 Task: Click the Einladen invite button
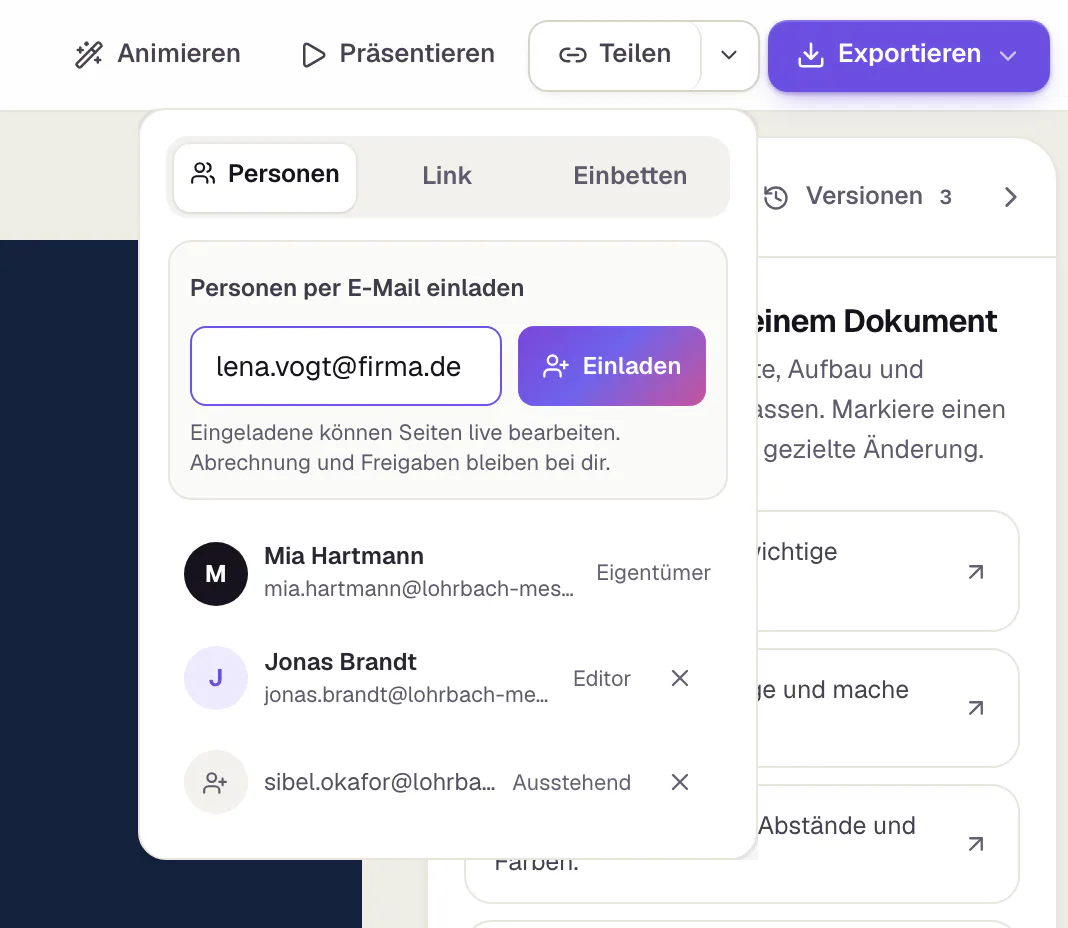612,366
